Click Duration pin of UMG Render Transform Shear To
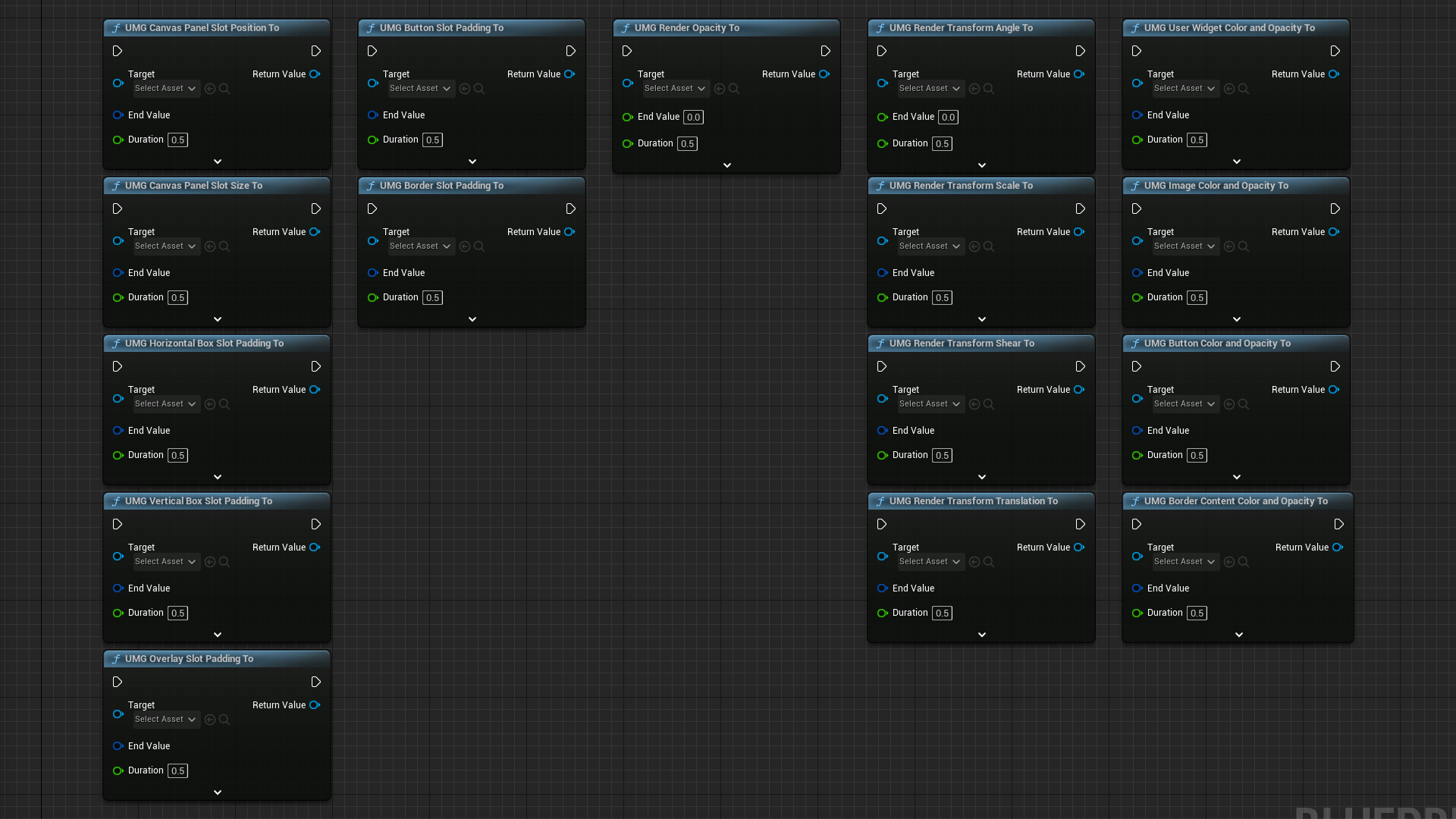The height and width of the screenshot is (819, 1456). 882,455
